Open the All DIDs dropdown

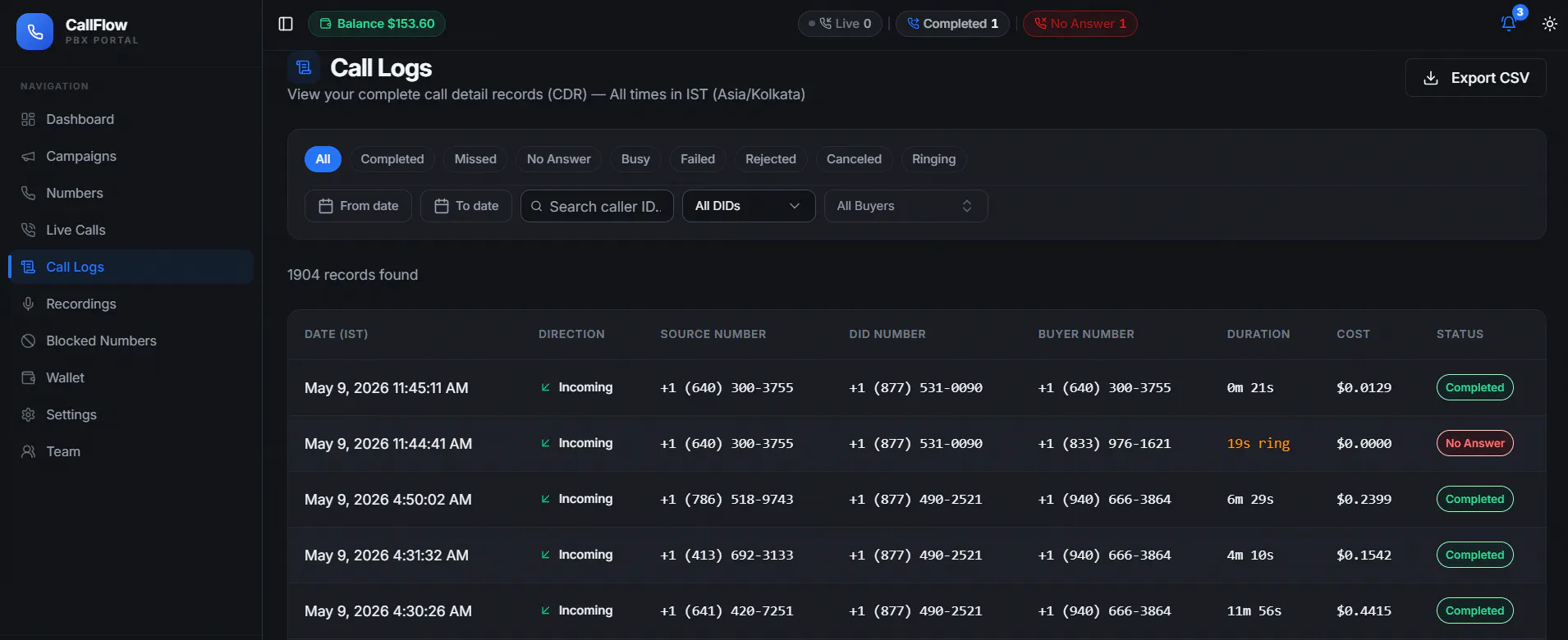pos(749,206)
